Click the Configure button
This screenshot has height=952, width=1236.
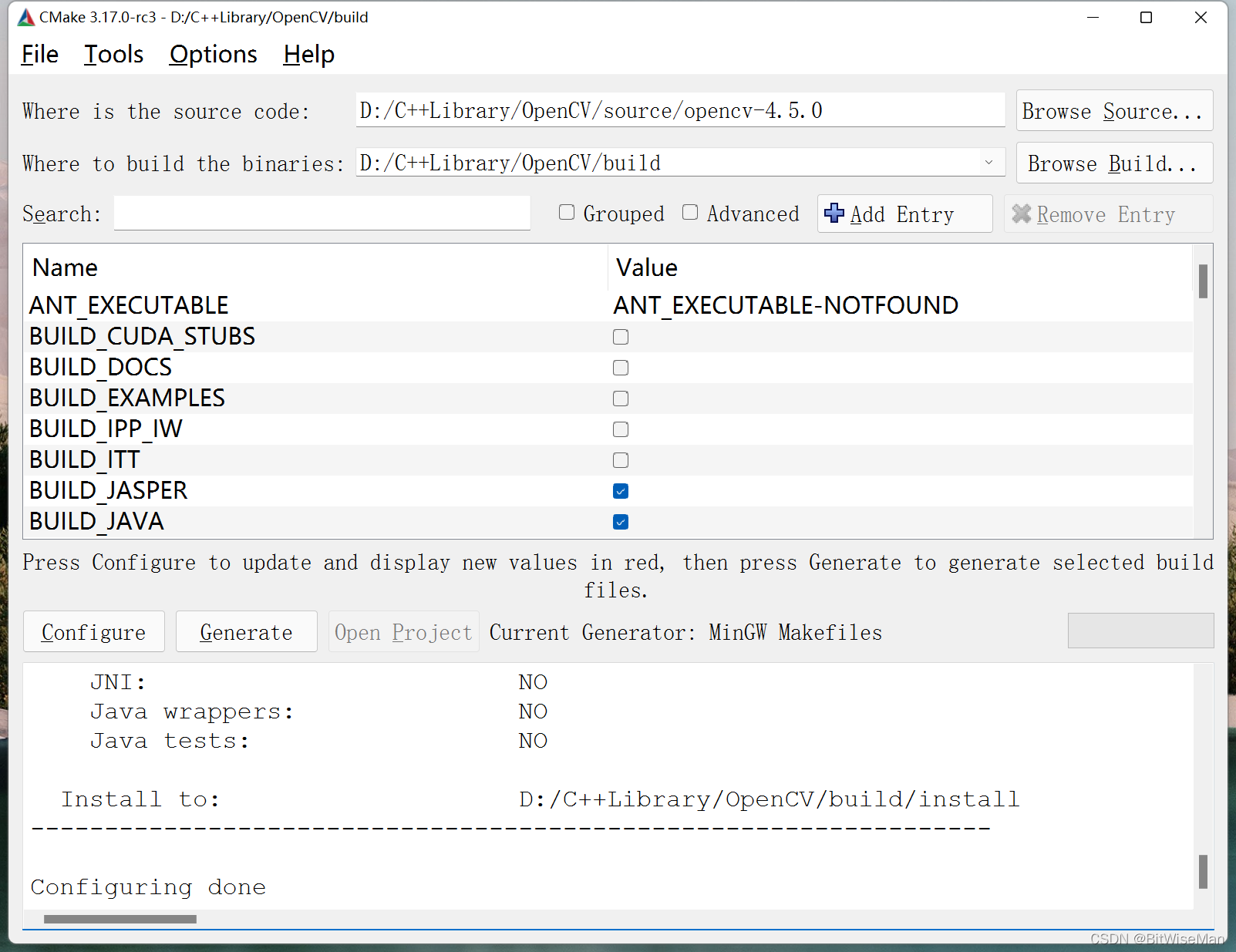(x=94, y=632)
